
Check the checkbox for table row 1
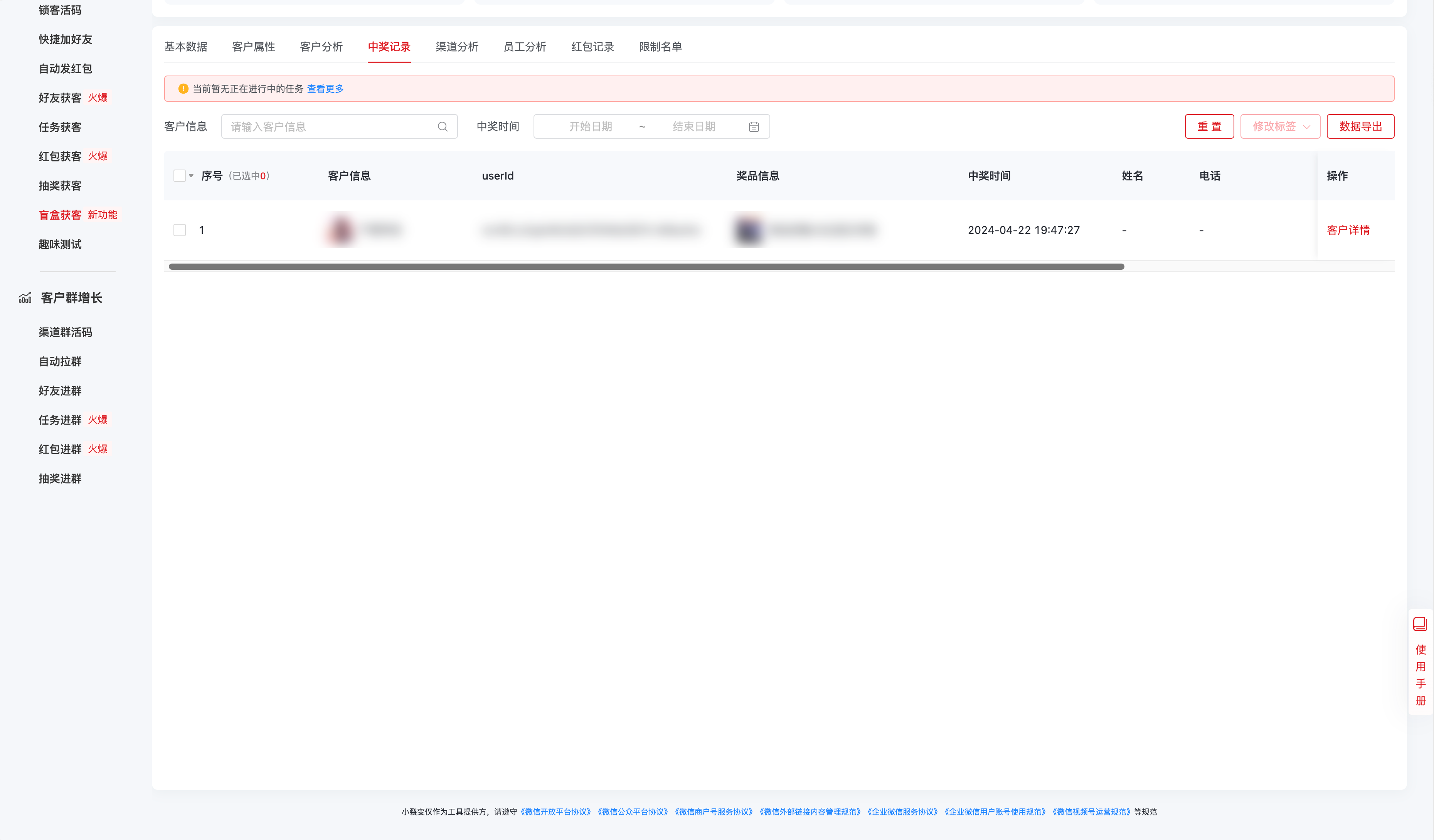click(180, 230)
